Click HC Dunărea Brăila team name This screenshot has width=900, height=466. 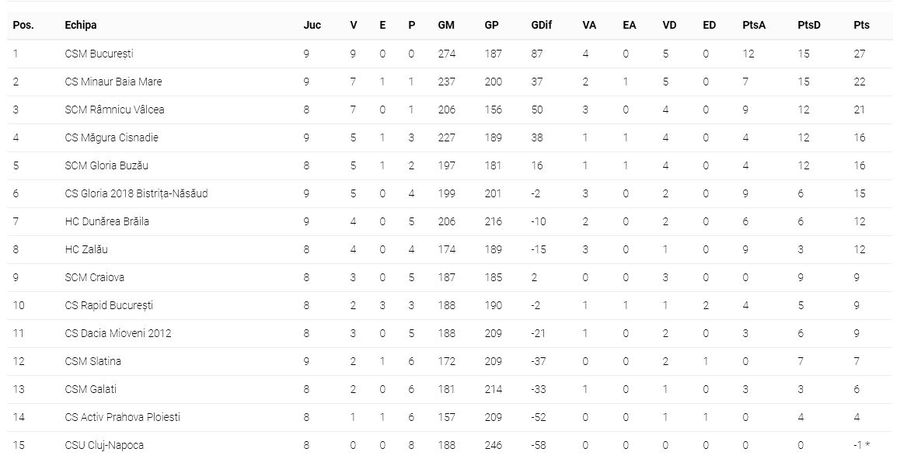(x=107, y=222)
